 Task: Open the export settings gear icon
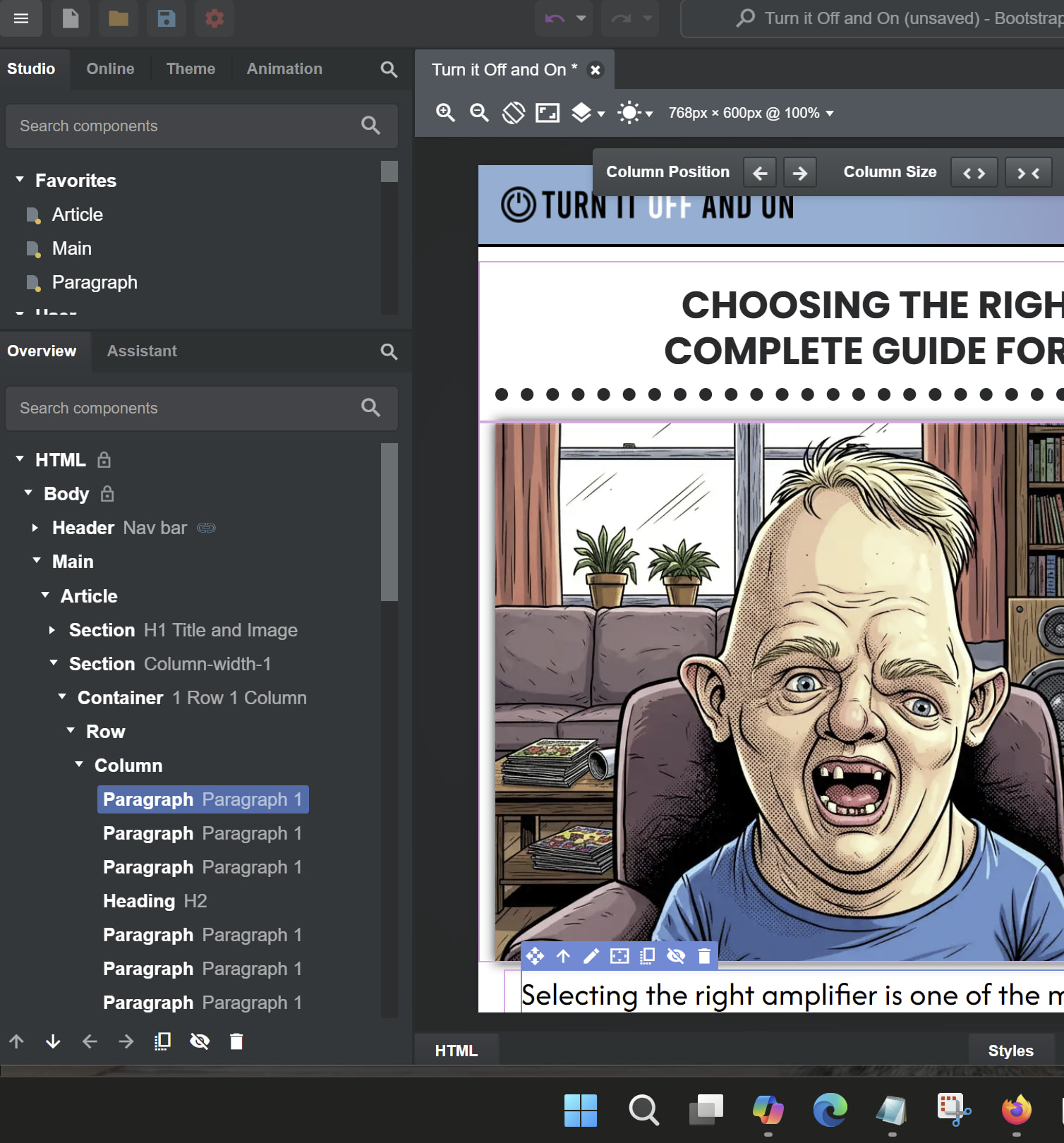214,18
